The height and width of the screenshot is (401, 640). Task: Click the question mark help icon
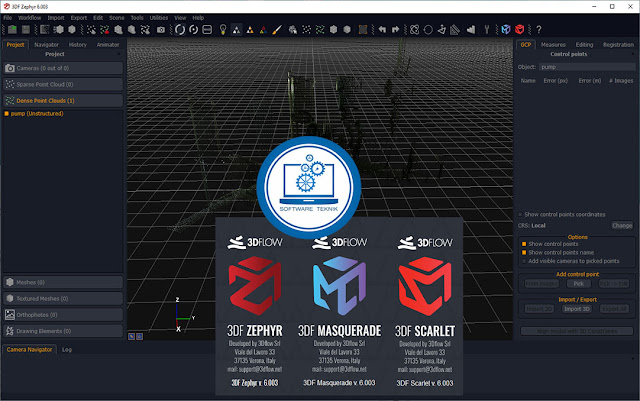pyautogui.click(x=539, y=29)
